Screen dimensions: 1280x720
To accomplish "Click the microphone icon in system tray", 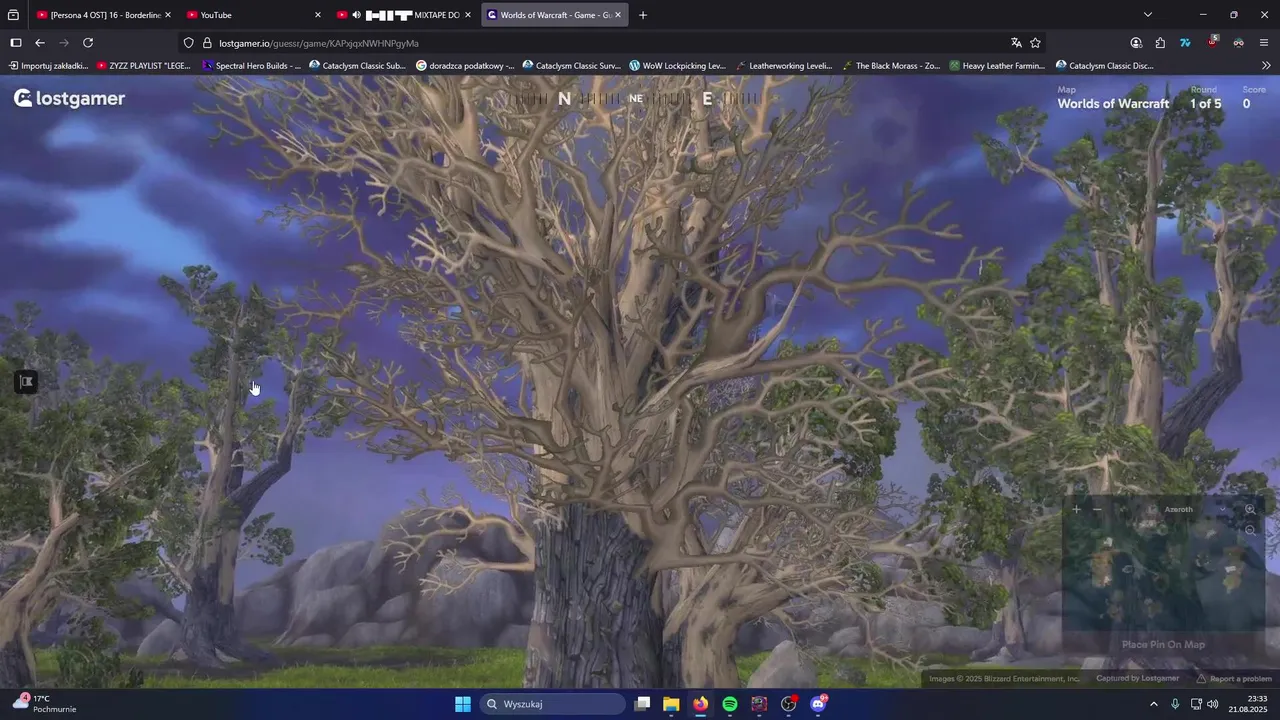I will pos(1175,704).
